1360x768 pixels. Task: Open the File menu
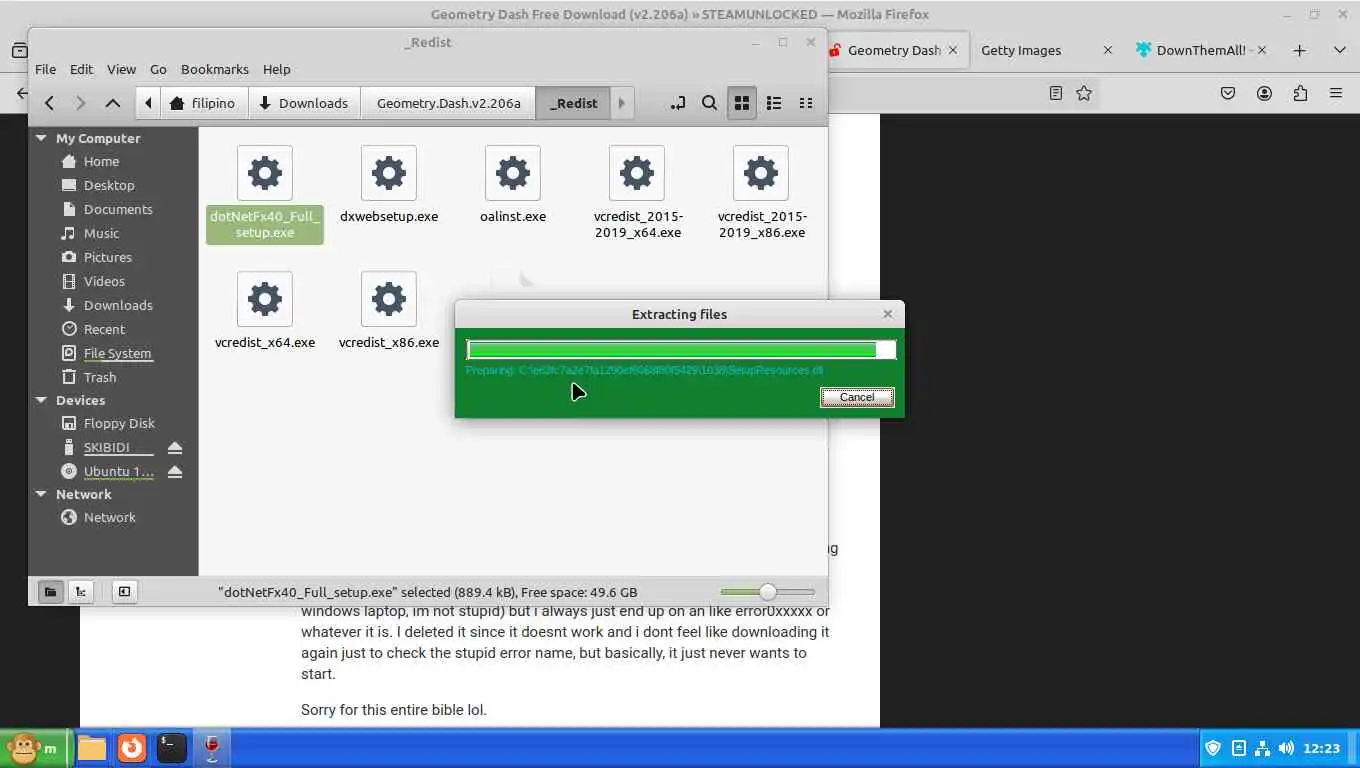(x=46, y=69)
